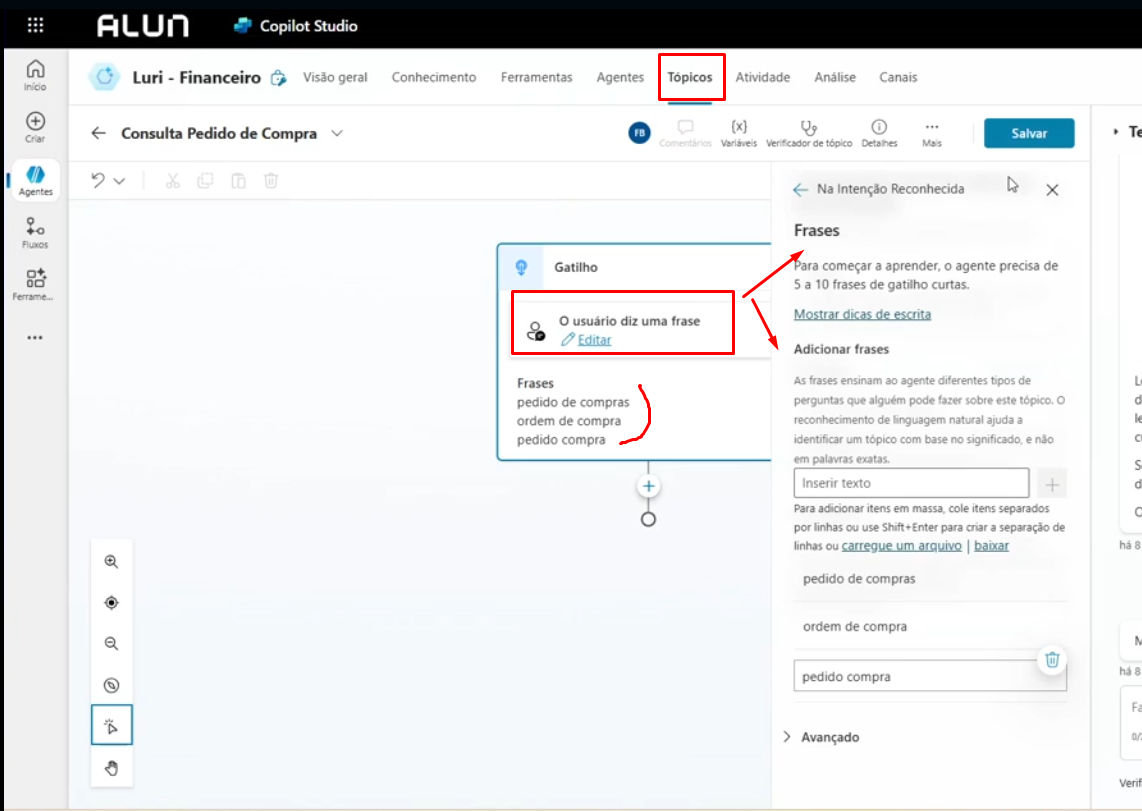This screenshot has width=1142, height=811.
Task: Open the Verificador de tópico
Action: pyautogui.click(x=810, y=131)
